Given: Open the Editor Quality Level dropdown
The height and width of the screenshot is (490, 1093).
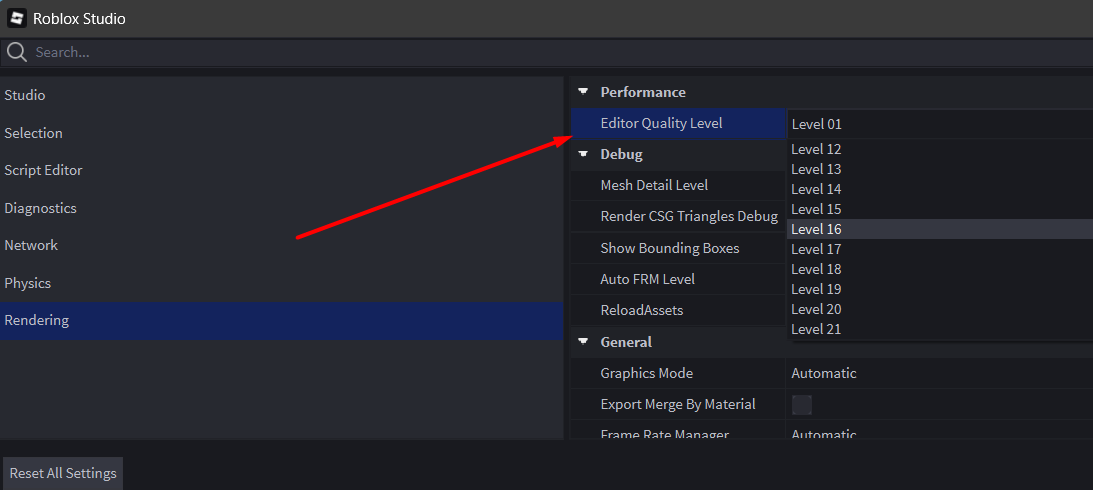Looking at the screenshot, I should pyautogui.click(x=940, y=124).
